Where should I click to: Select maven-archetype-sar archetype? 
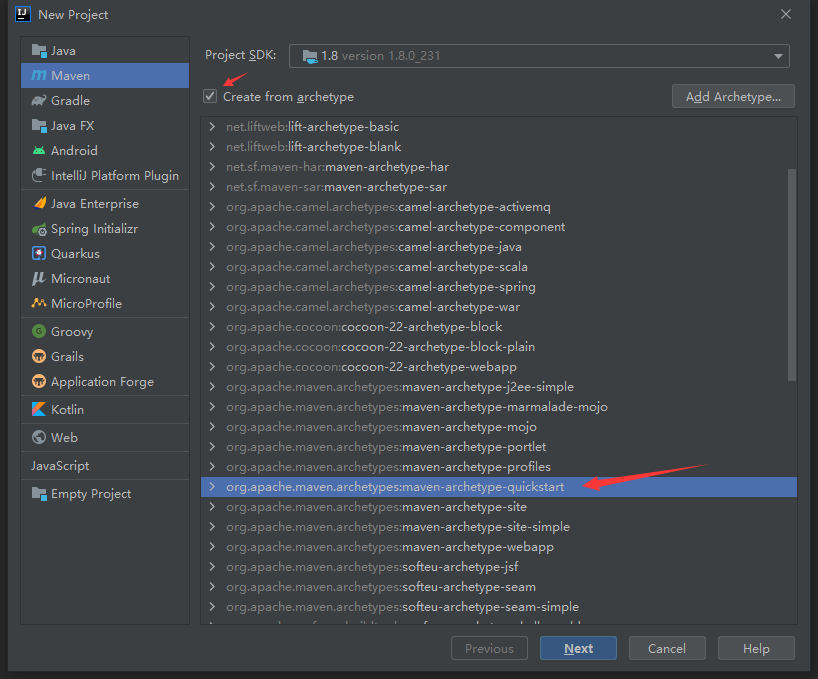coord(499,187)
